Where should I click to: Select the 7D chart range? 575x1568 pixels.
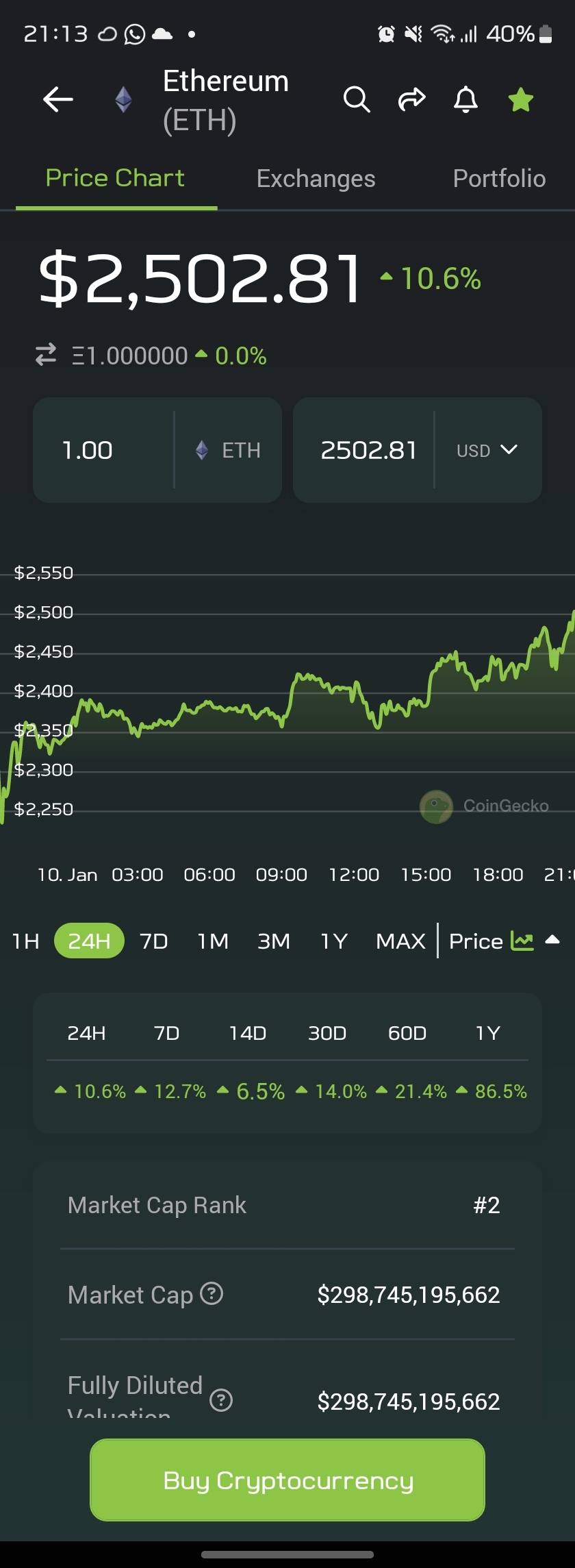154,941
